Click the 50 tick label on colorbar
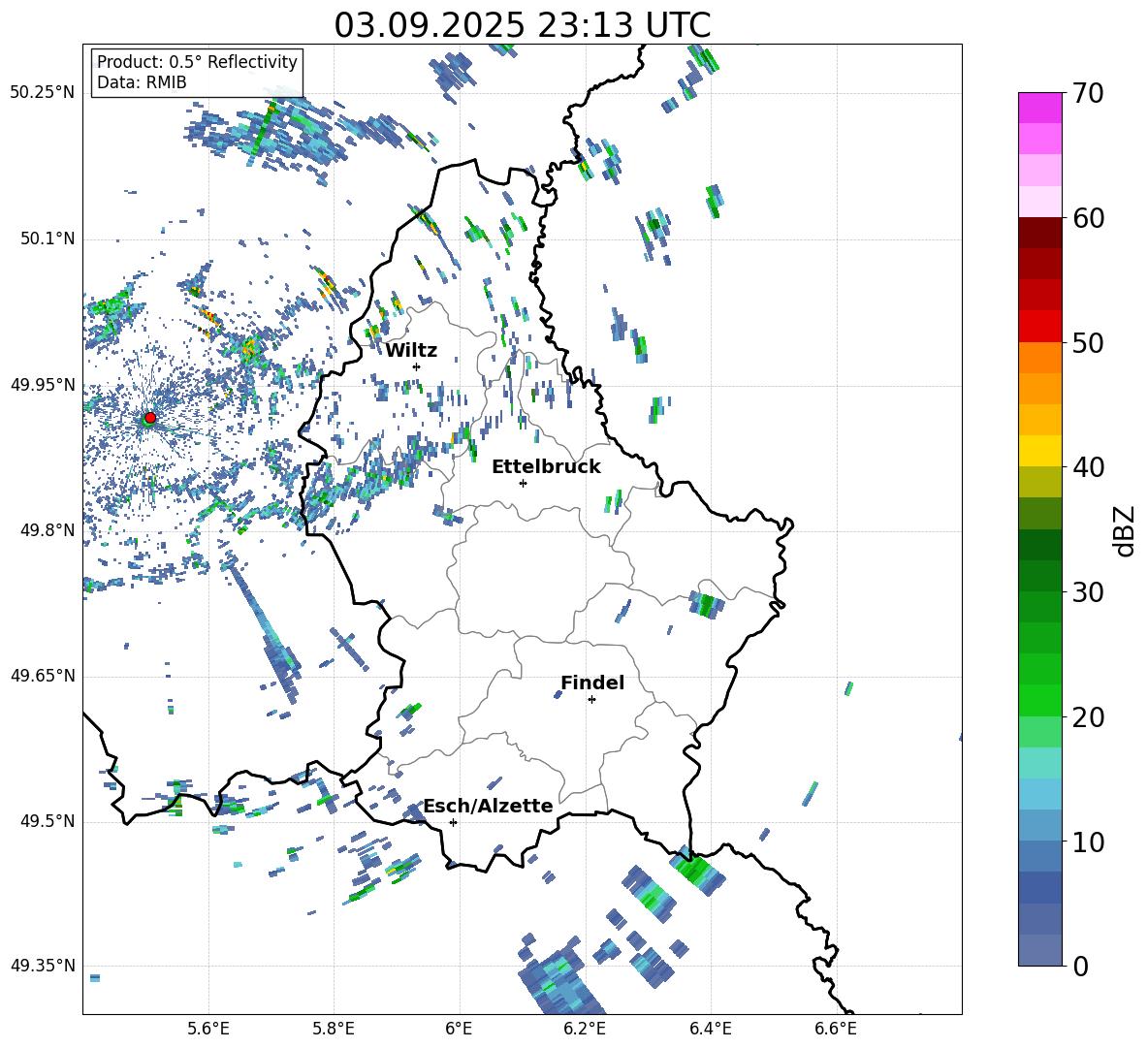Screen dimensions: 1148x1048 point(1088,343)
